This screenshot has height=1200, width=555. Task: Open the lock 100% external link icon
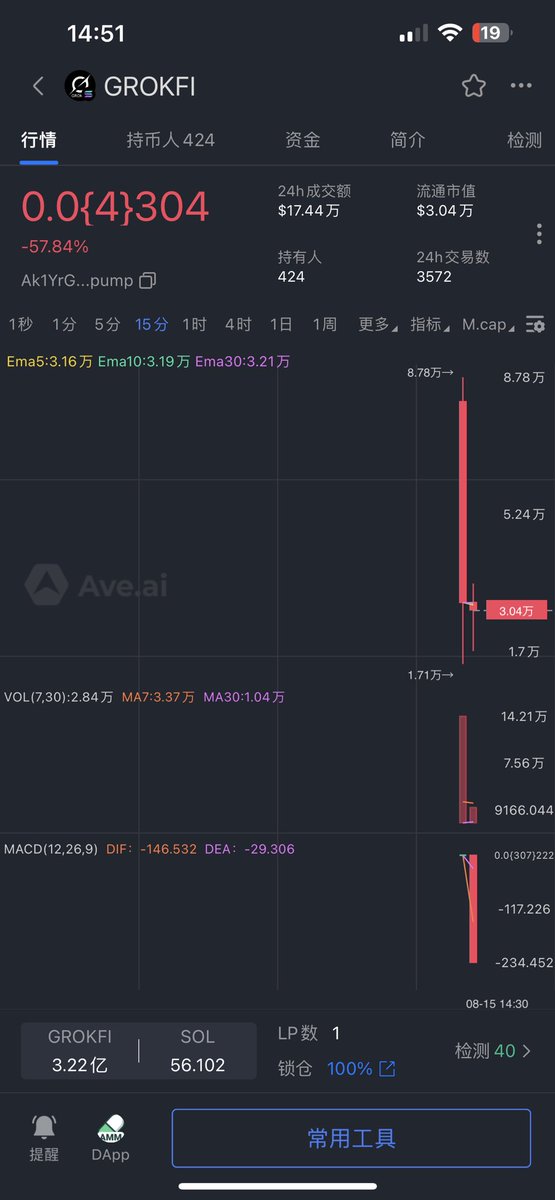click(387, 1069)
